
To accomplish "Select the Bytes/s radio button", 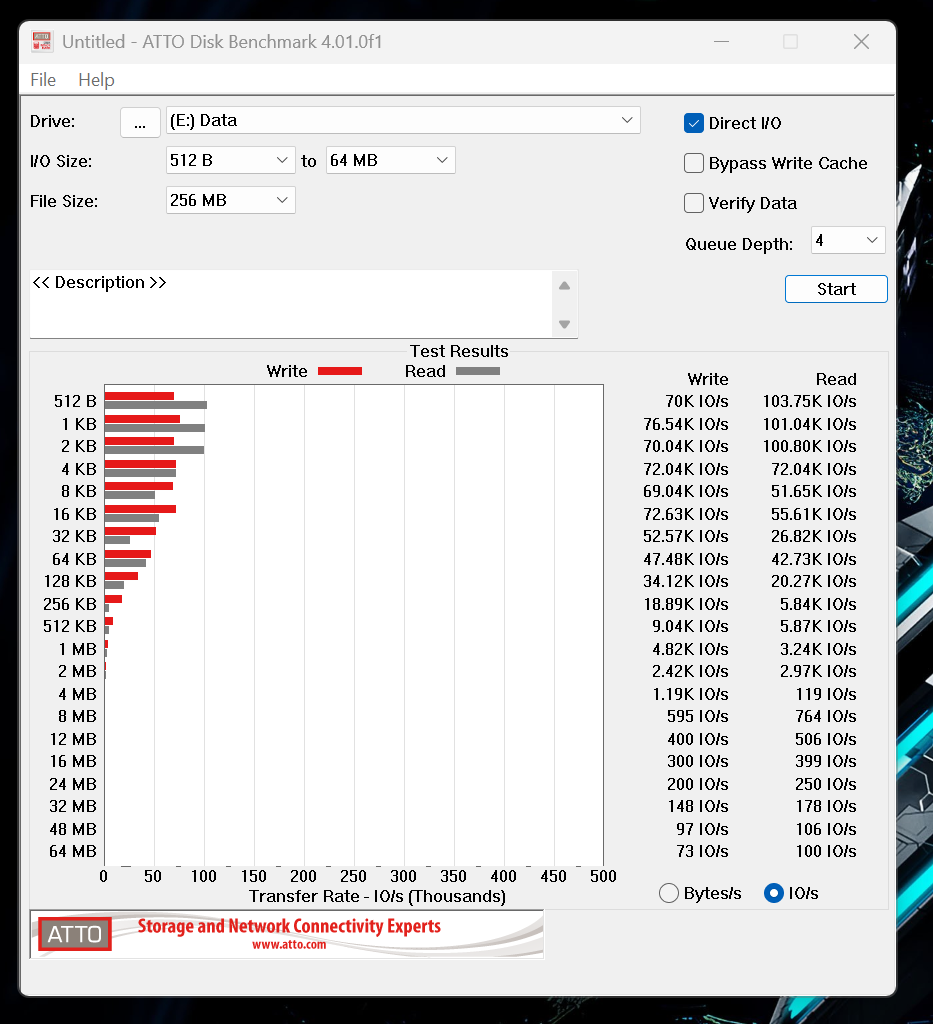I will (x=669, y=893).
